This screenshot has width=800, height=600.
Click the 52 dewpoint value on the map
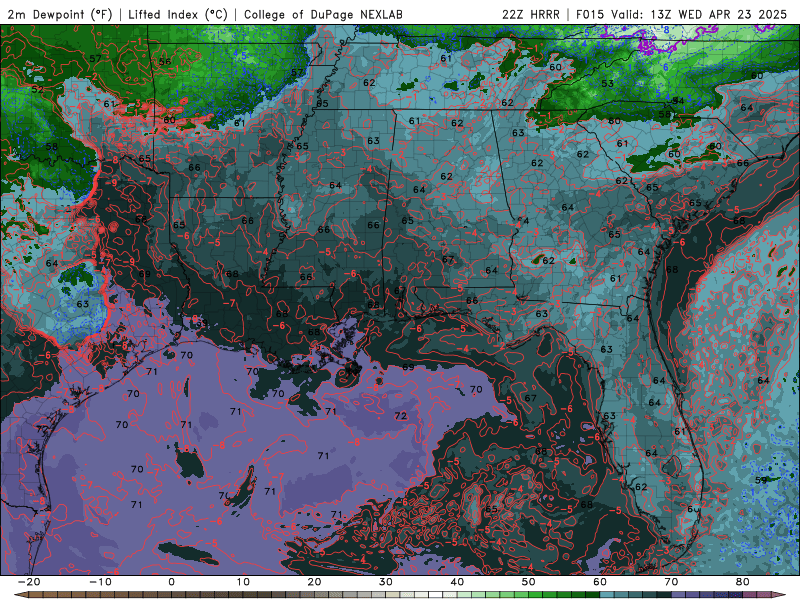point(38,89)
